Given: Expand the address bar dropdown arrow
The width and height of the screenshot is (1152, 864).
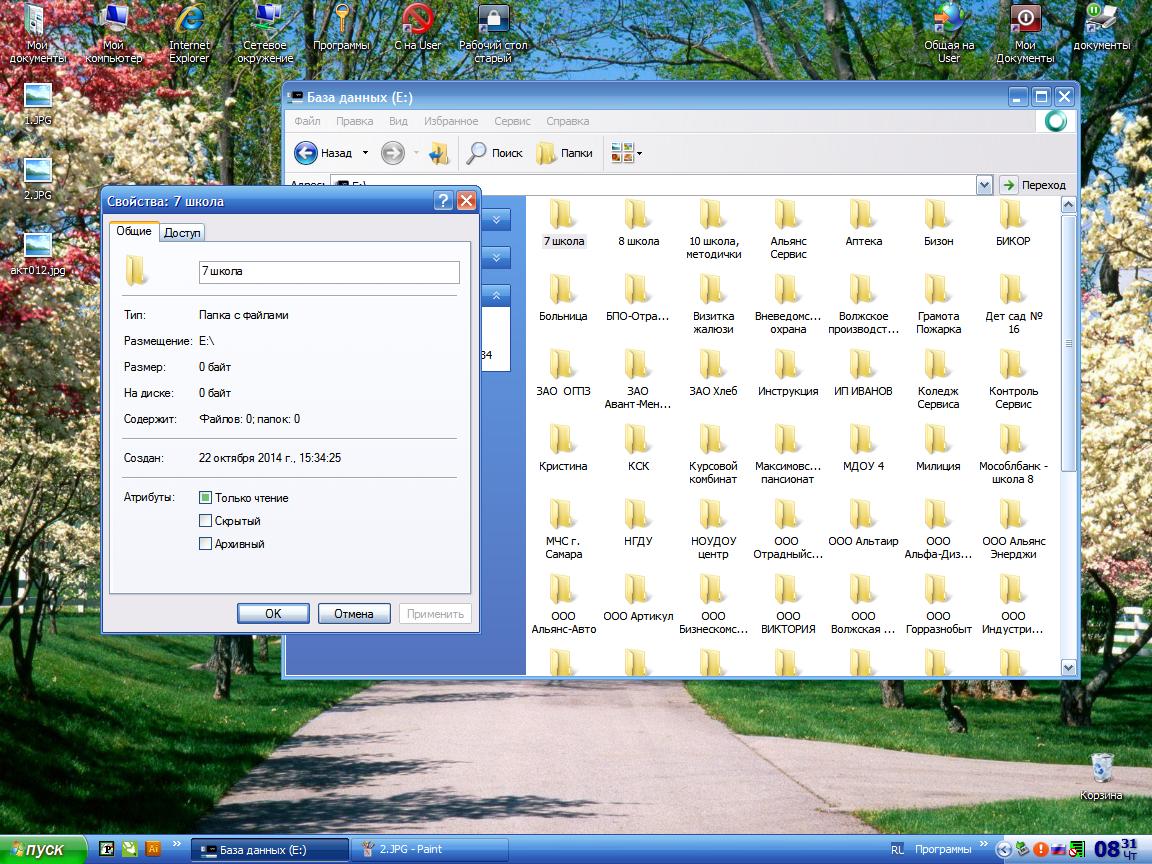Looking at the screenshot, I should coord(984,185).
